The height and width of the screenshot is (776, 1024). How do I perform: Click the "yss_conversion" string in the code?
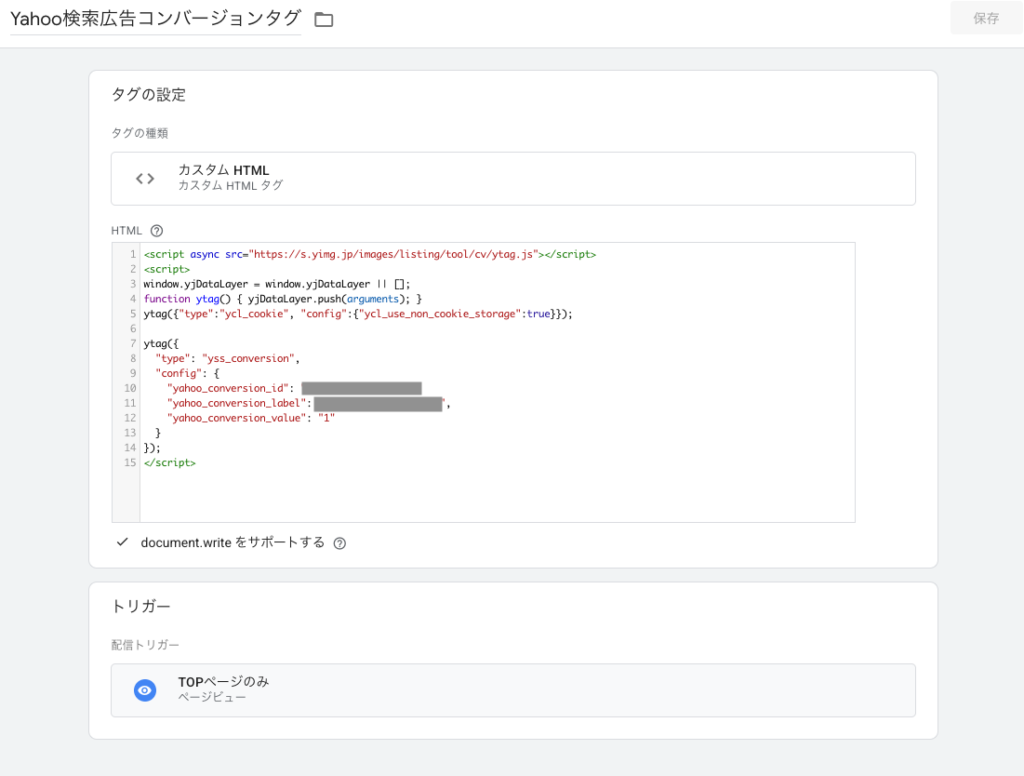[x=250, y=358]
